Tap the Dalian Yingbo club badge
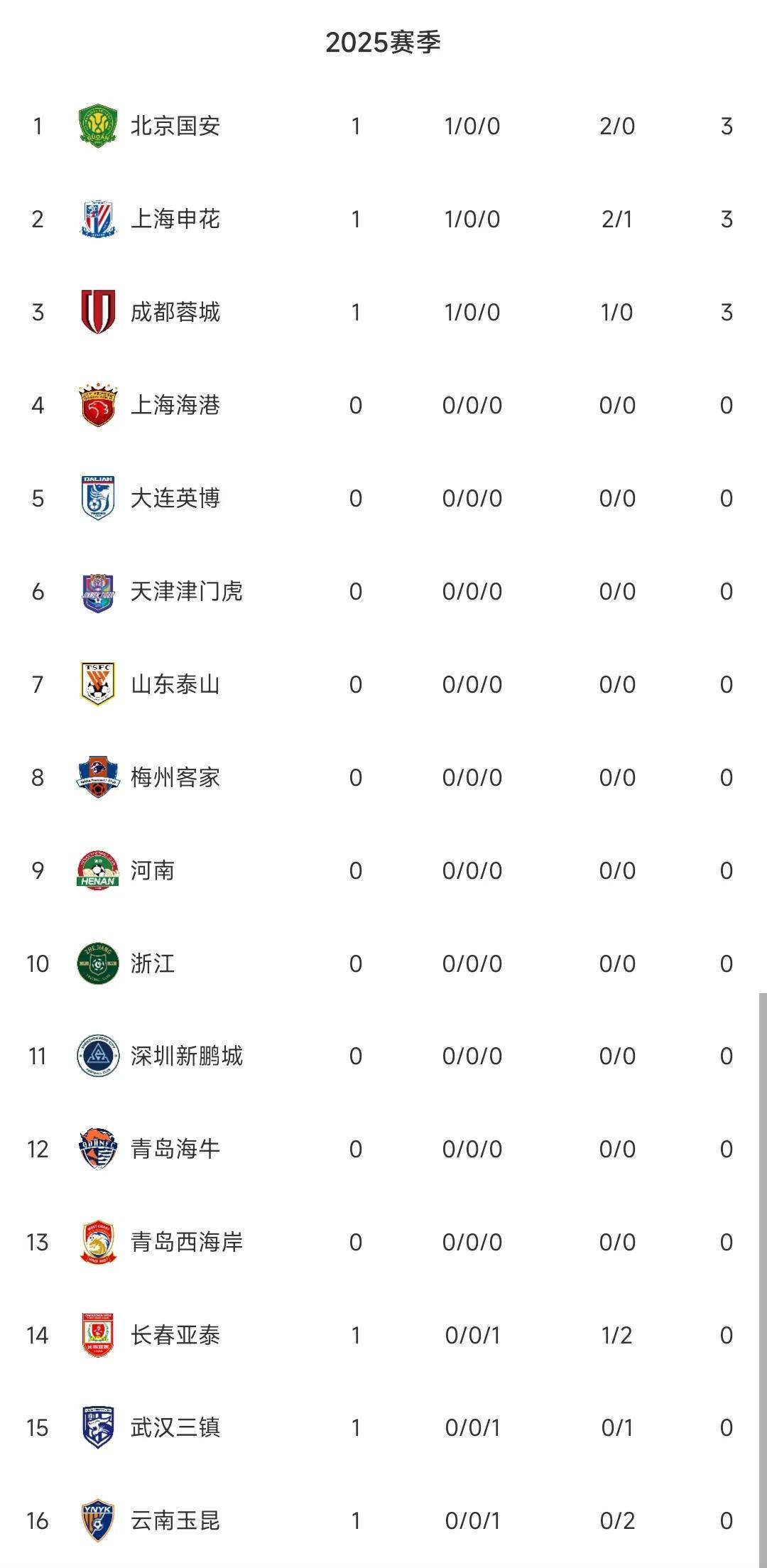Viewport: 767px width, 1568px height. tap(98, 499)
